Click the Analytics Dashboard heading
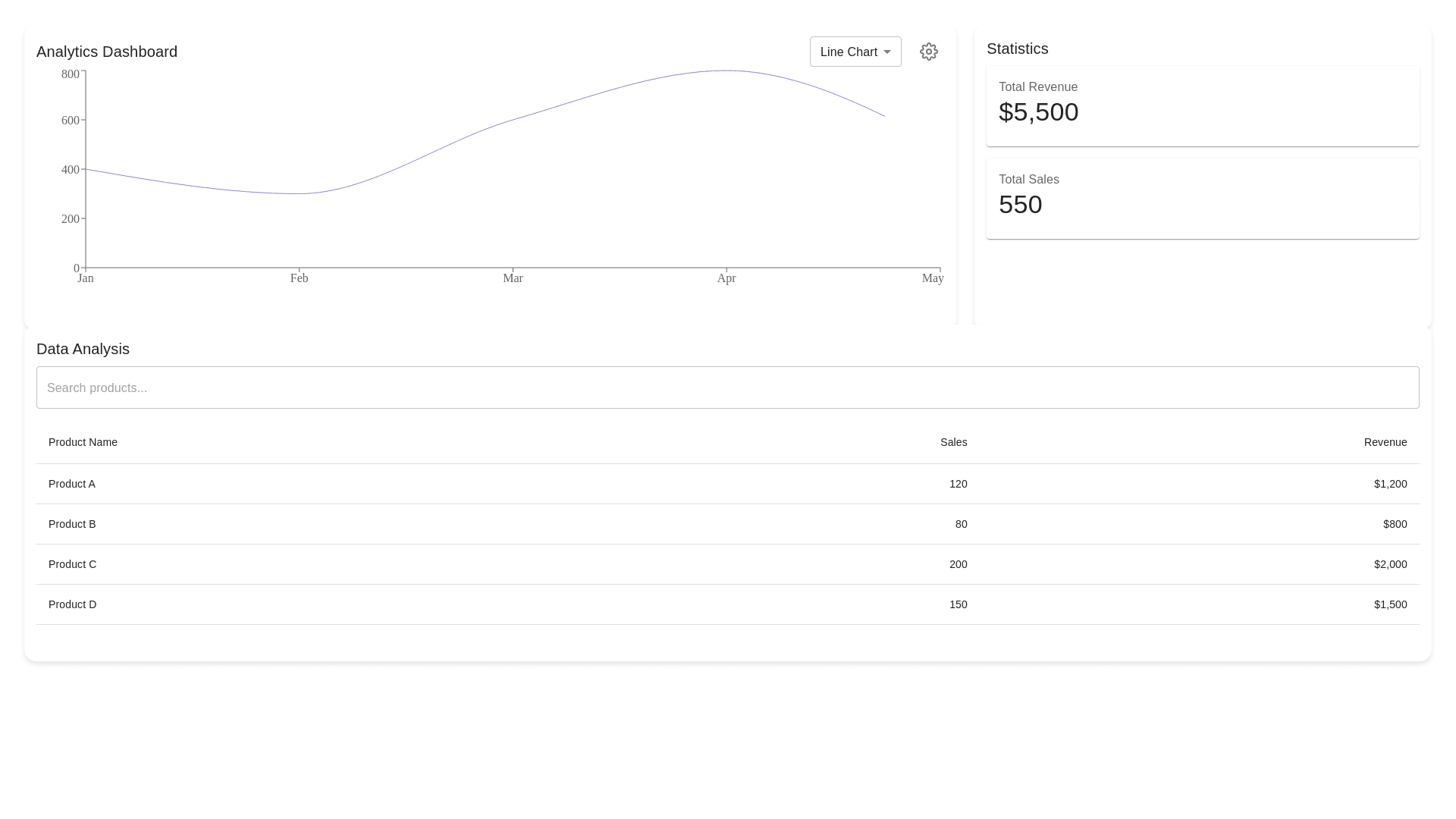Viewport: 1456px width, 819px height. (x=107, y=52)
